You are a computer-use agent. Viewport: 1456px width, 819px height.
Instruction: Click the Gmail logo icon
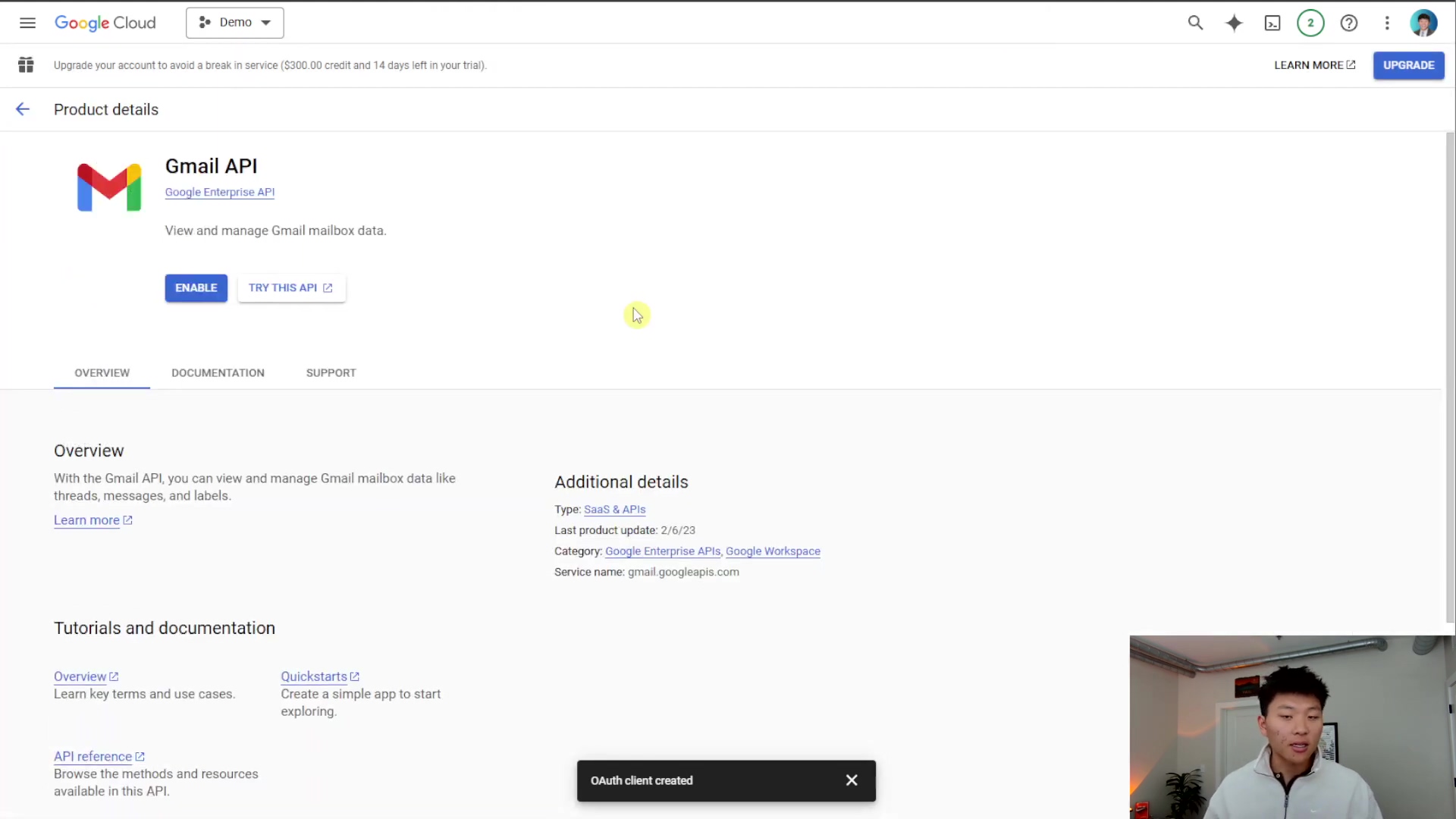(x=109, y=187)
